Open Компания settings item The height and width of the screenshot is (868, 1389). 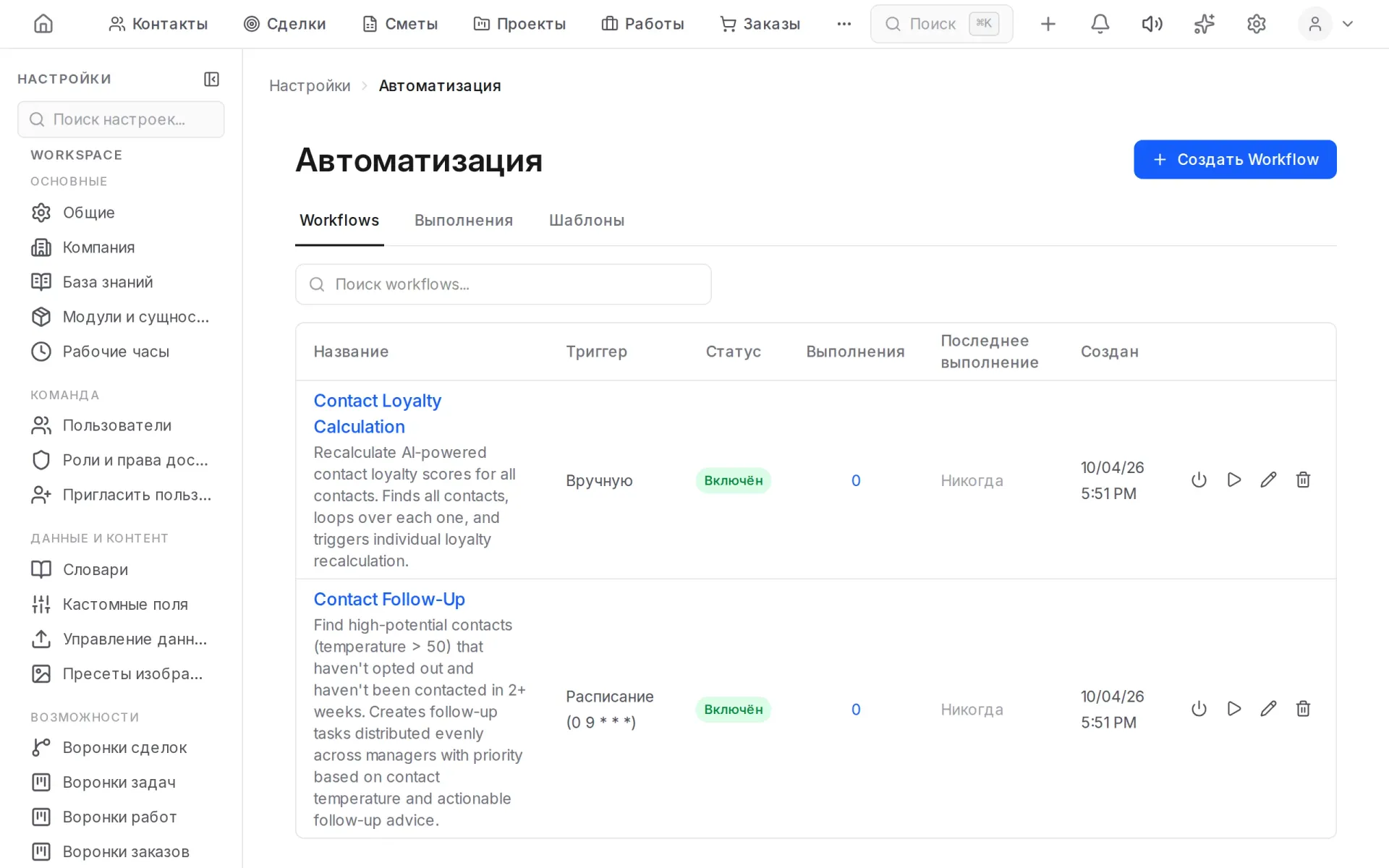(x=121, y=247)
